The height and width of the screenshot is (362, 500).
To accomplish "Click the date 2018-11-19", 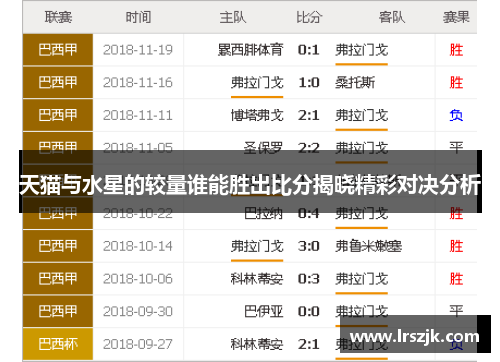I will (x=138, y=50).
